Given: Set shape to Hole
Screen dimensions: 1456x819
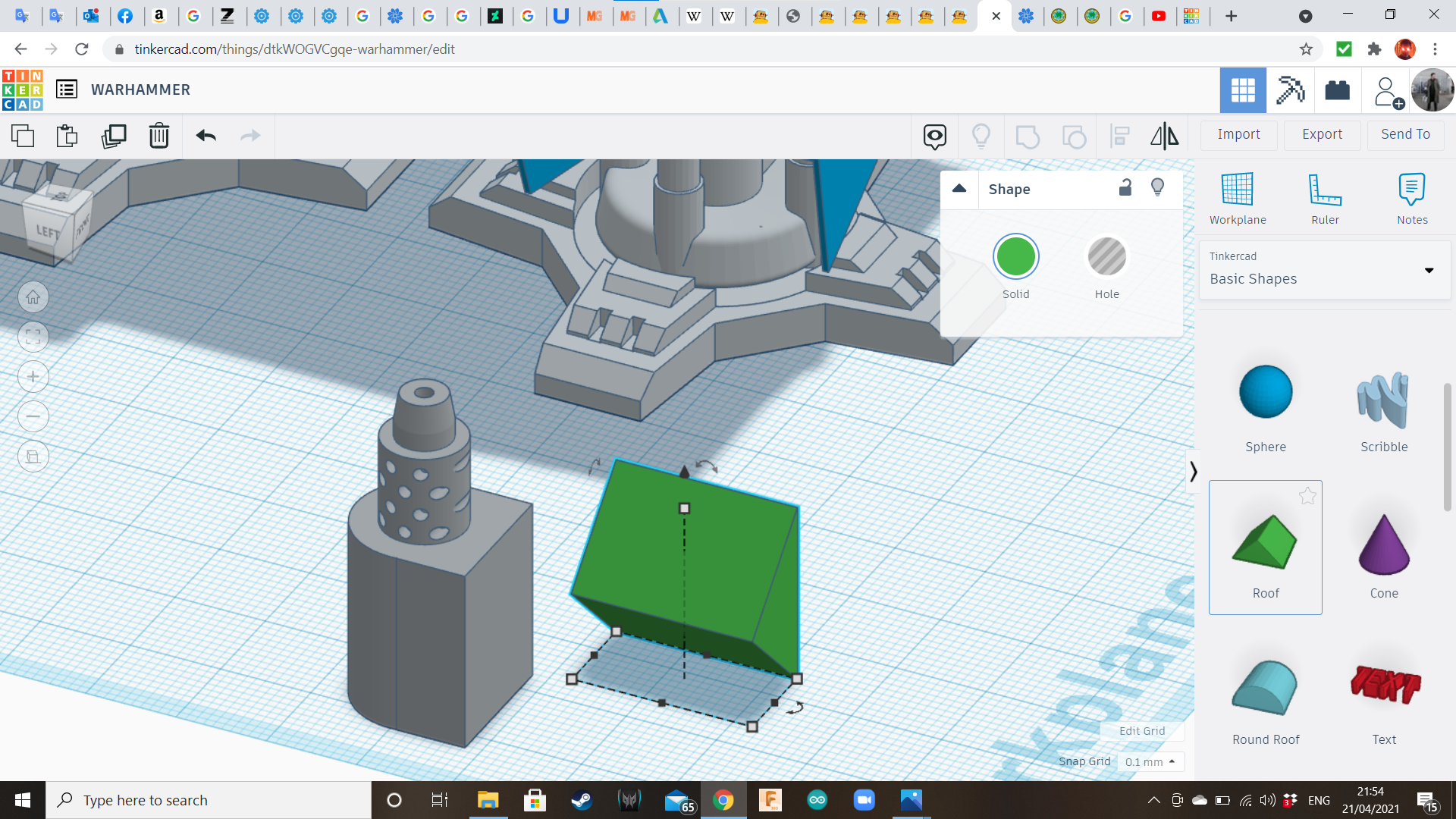Looking at the screenshot, I should click(1106, 257).
